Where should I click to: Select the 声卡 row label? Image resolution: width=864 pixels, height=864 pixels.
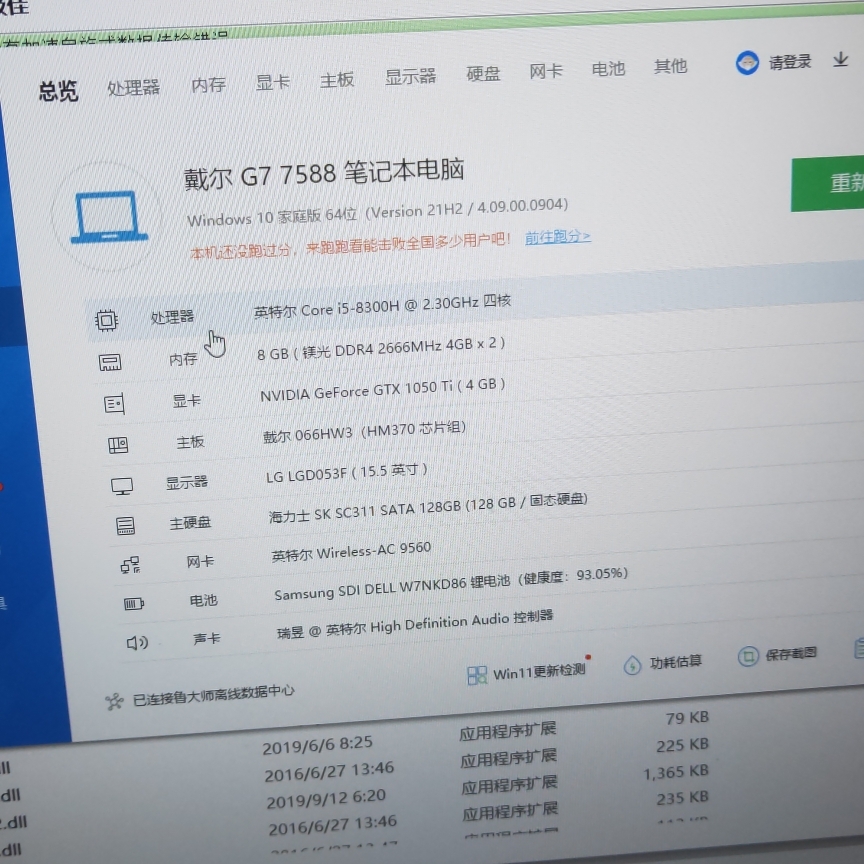[x=207, y=639]
